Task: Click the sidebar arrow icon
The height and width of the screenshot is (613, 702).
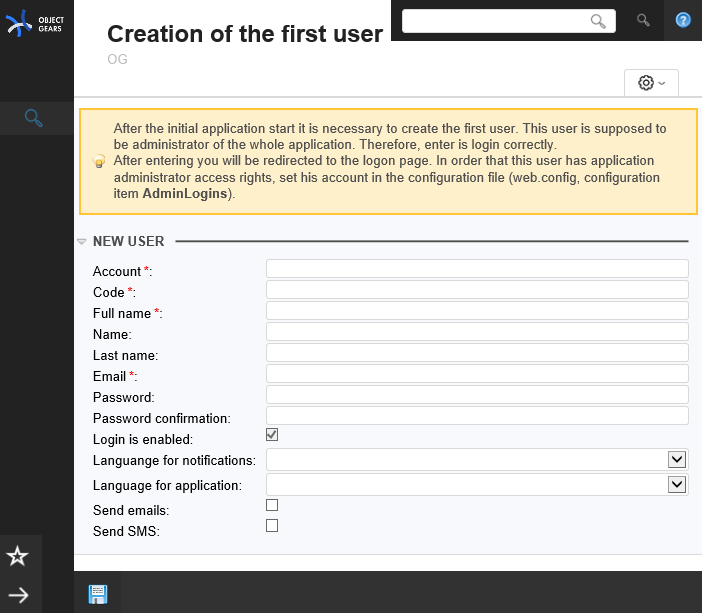Action: (x=18, y=596)
